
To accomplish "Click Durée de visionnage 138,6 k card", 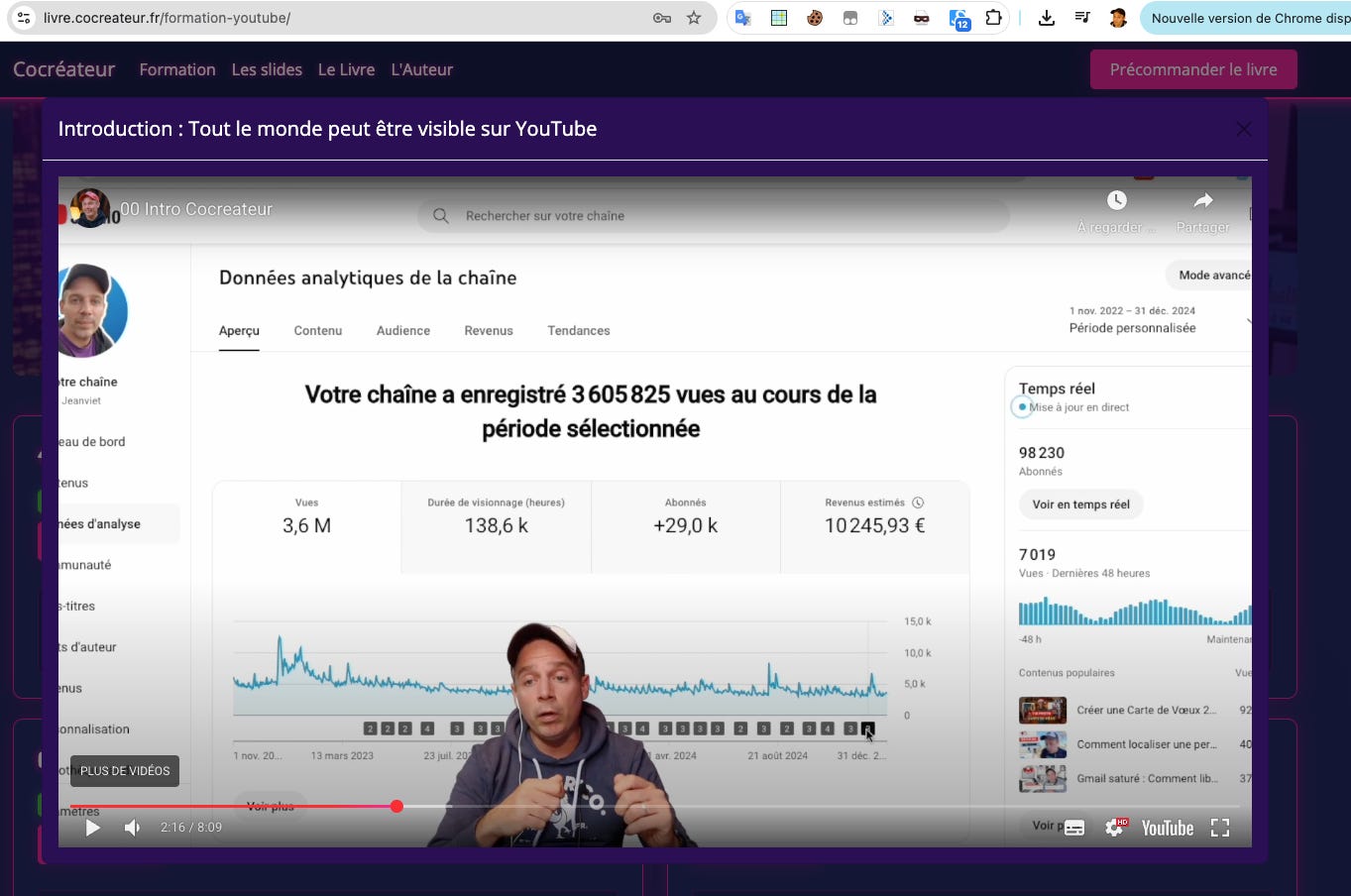I will pos(497,527).
